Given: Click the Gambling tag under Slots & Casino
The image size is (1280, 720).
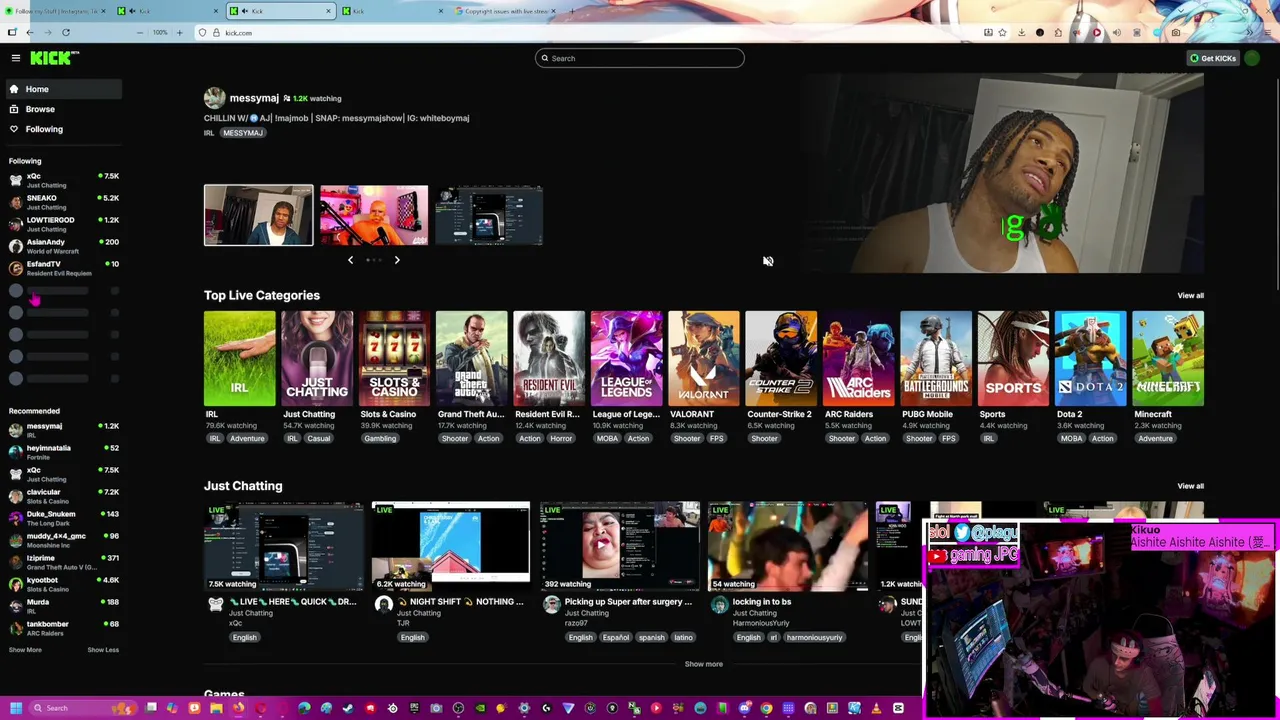Looking at the screenshot, I should [380, 439].
